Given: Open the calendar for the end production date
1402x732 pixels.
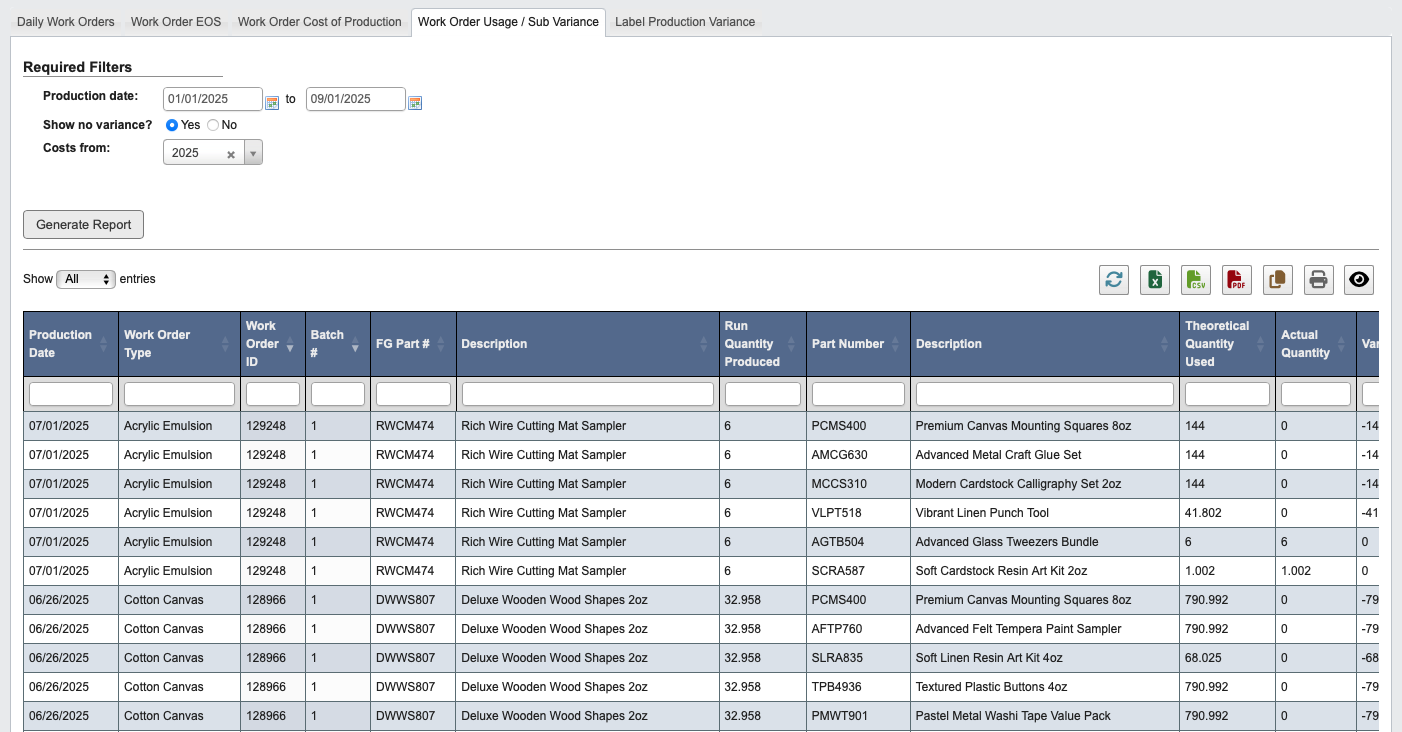Looking at the screenshot, I should 415,102.
